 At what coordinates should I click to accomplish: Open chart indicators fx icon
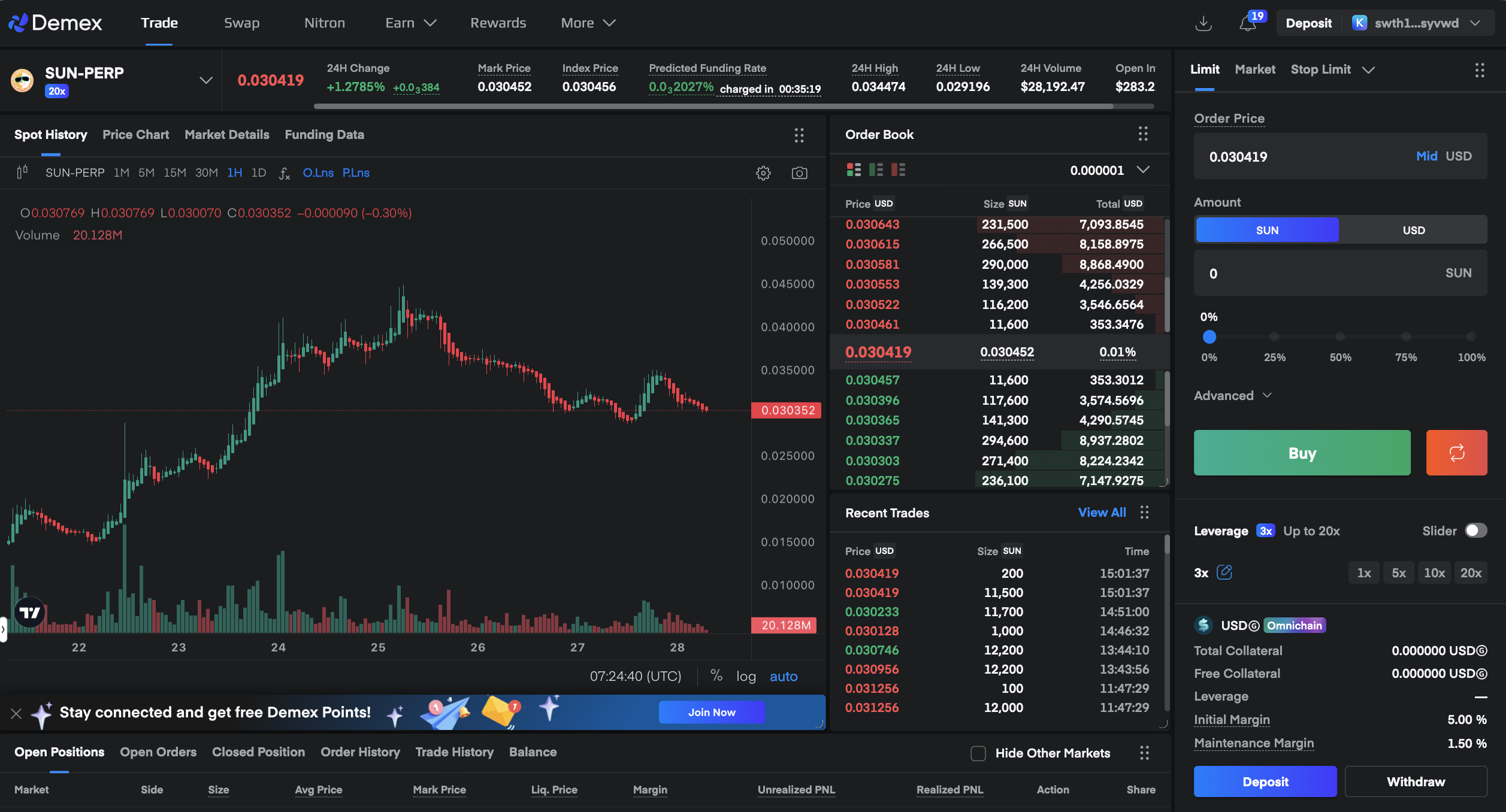(284, 173)
